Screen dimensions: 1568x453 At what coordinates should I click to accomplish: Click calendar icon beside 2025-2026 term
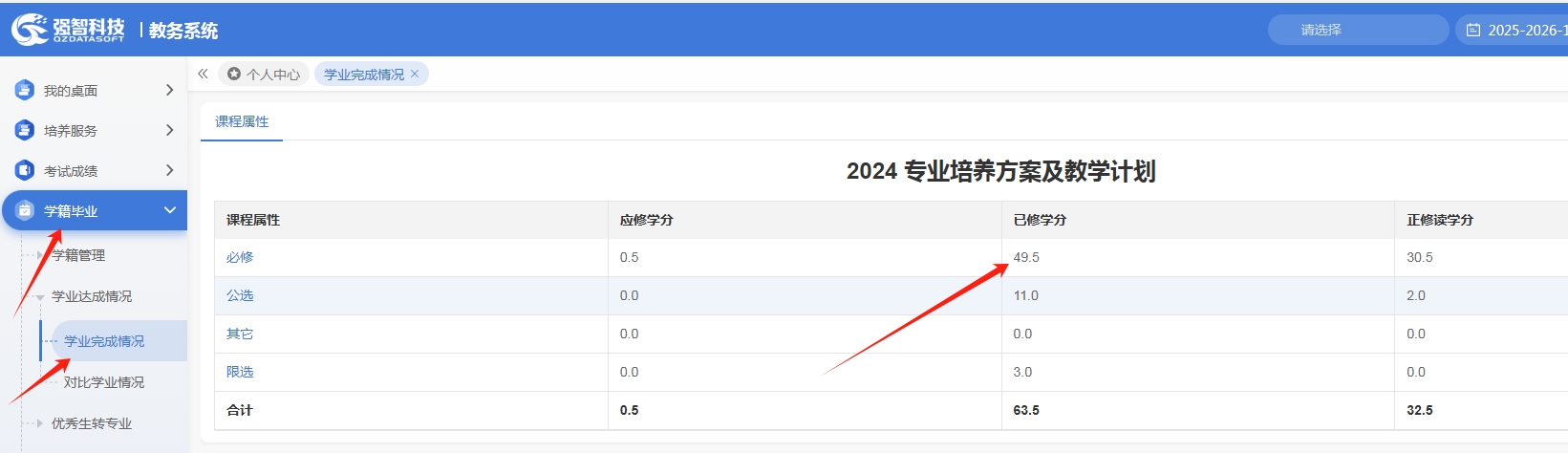point(1473,31)
